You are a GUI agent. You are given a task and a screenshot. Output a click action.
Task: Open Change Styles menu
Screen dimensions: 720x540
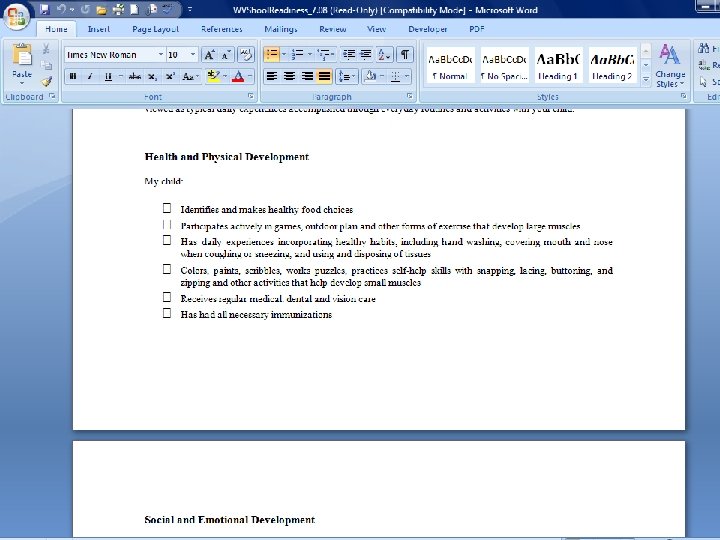pyautogui.click(x=670, y=65)
